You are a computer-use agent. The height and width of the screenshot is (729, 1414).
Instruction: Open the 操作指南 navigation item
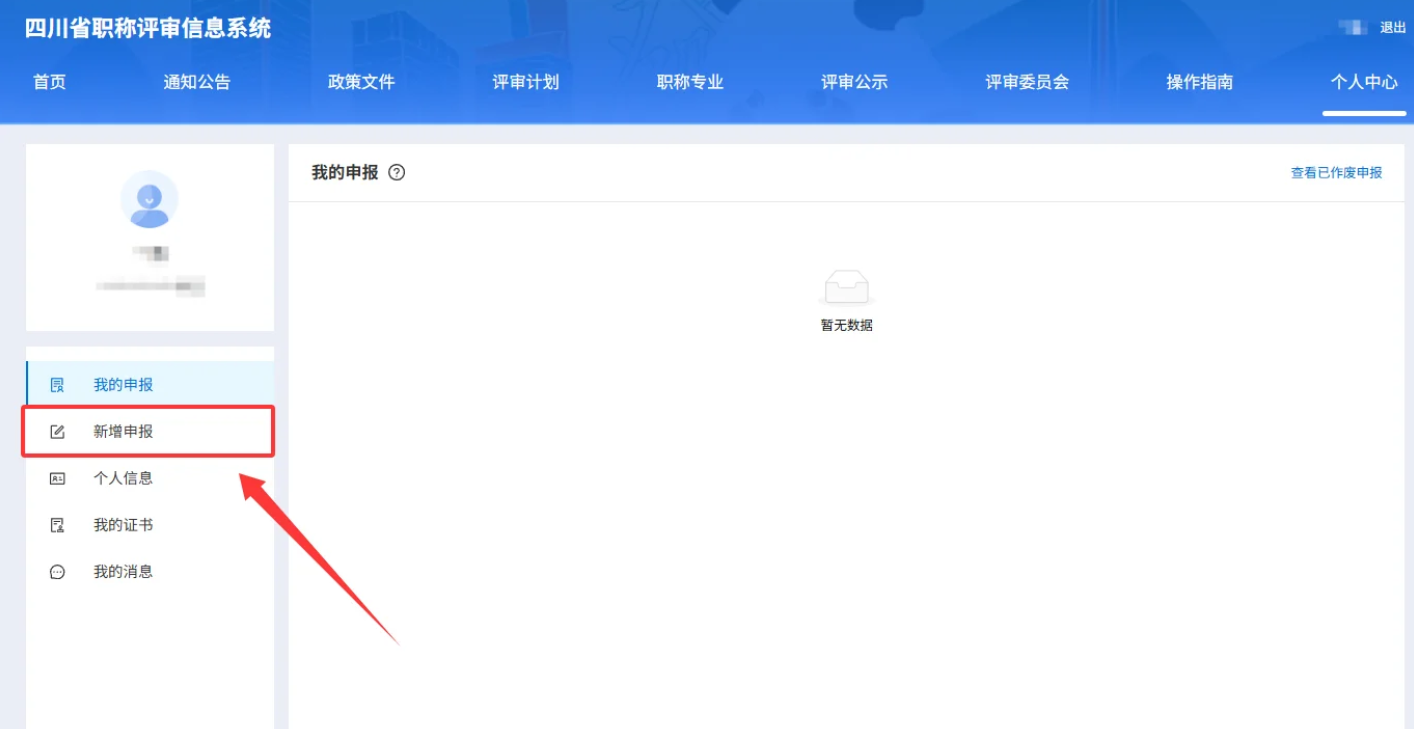click(1197, 82)
